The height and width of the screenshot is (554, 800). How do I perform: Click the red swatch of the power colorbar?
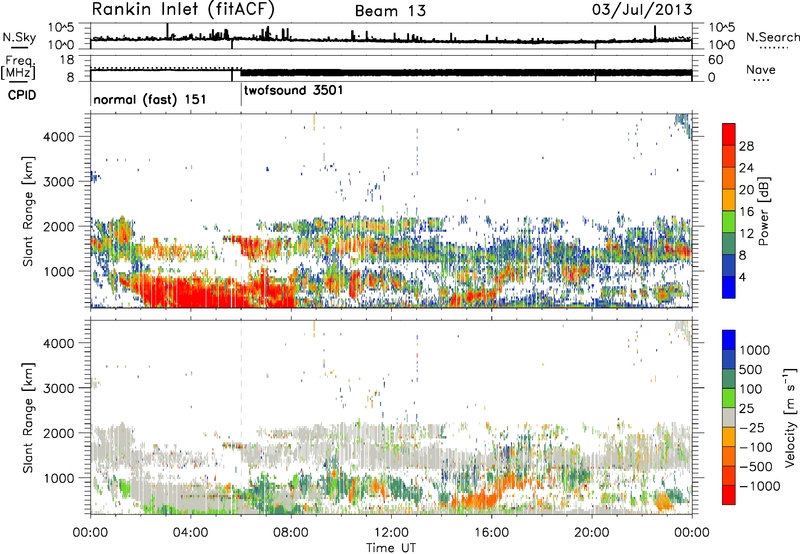[x=729, y=134]
